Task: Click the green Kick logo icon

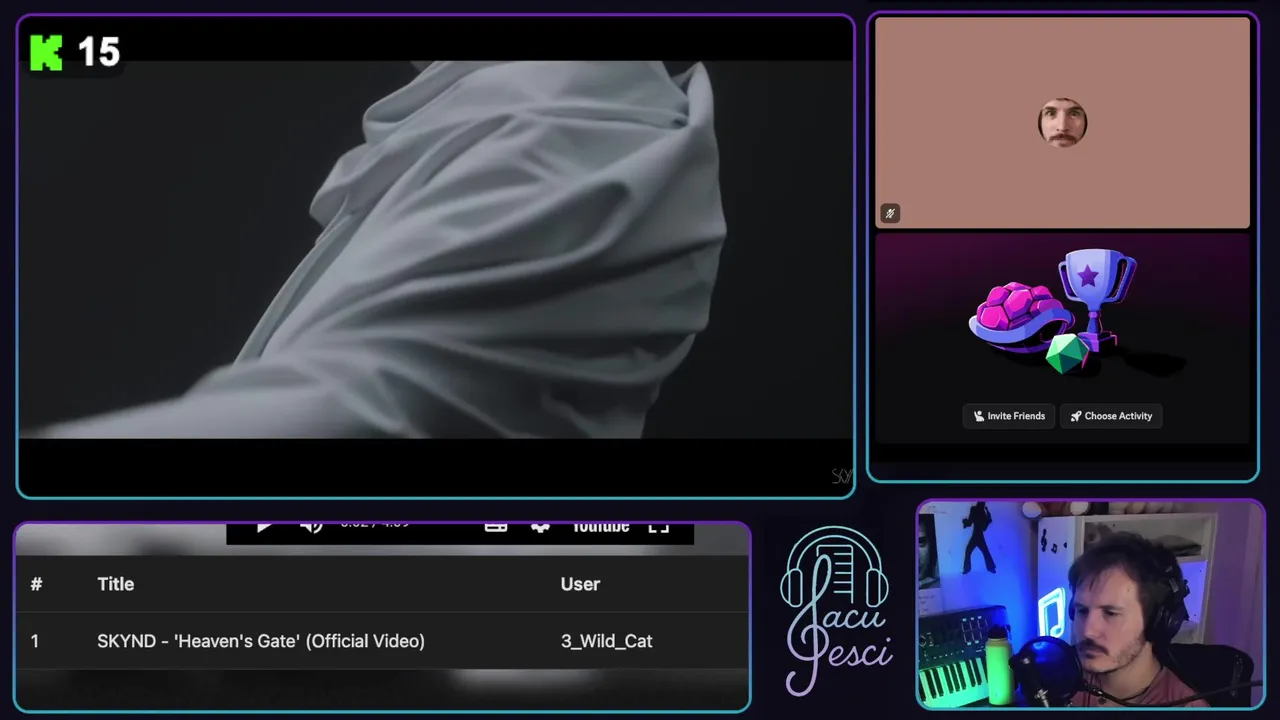Action: (x=46, y=53)
